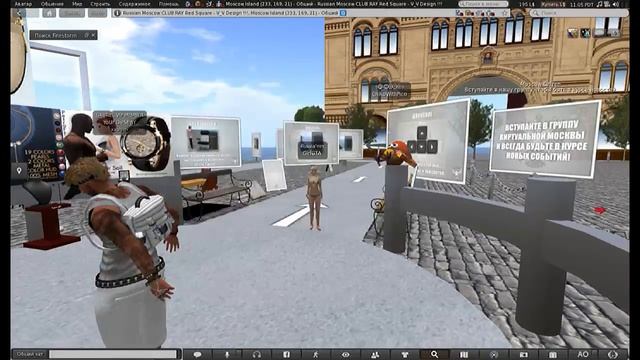Toggle media playback icon in status bar
640x360 pixels.
click(x=607, y=4)
